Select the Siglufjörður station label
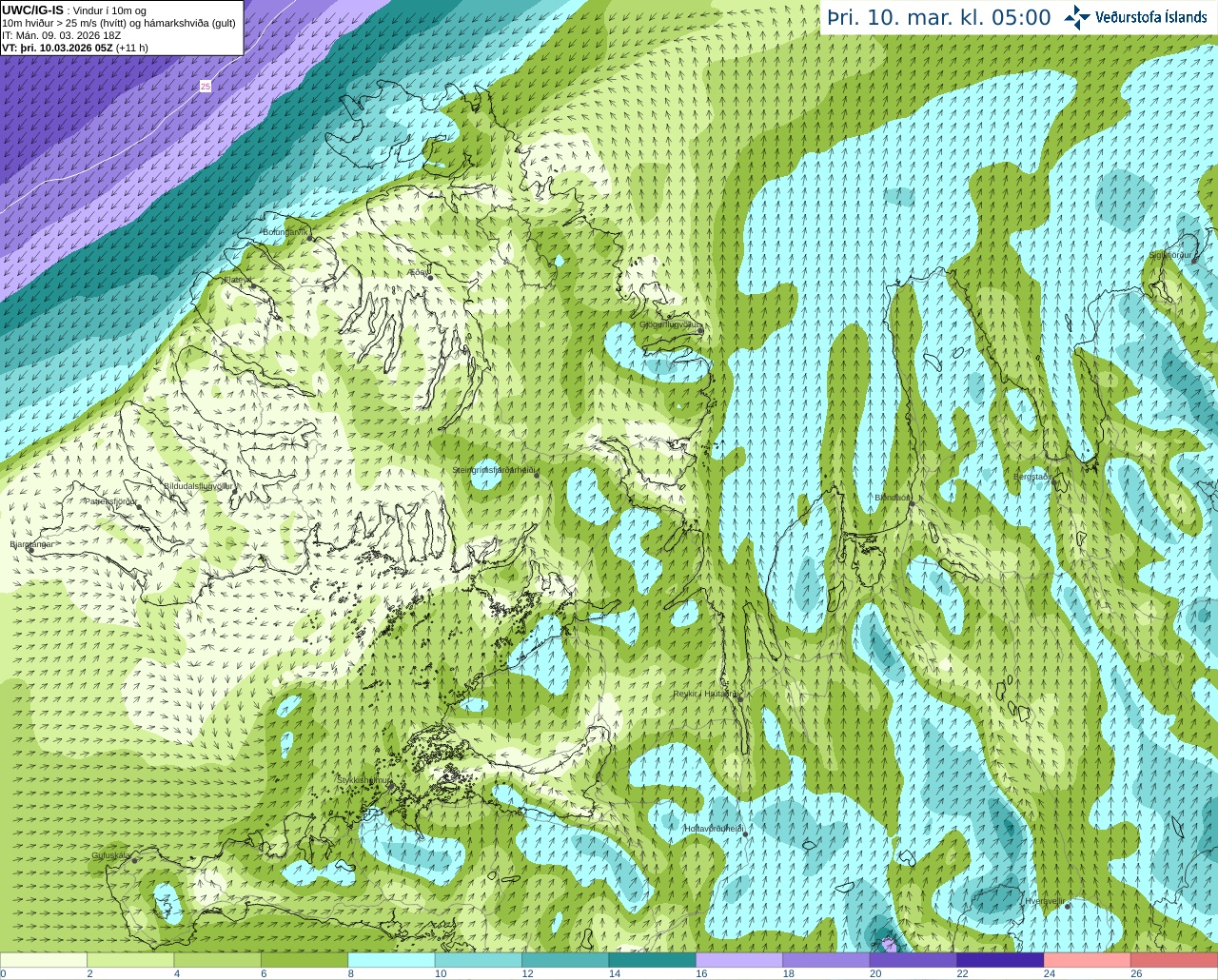Viewport: 1218px width, 980px height. 1170,255
